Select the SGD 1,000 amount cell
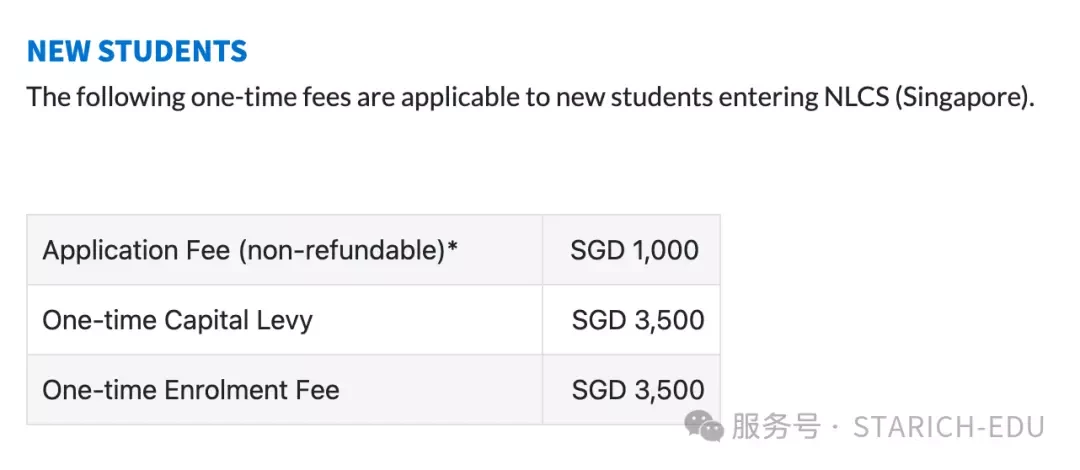This screenshot has height=470, width=1080. coord(632,250)
